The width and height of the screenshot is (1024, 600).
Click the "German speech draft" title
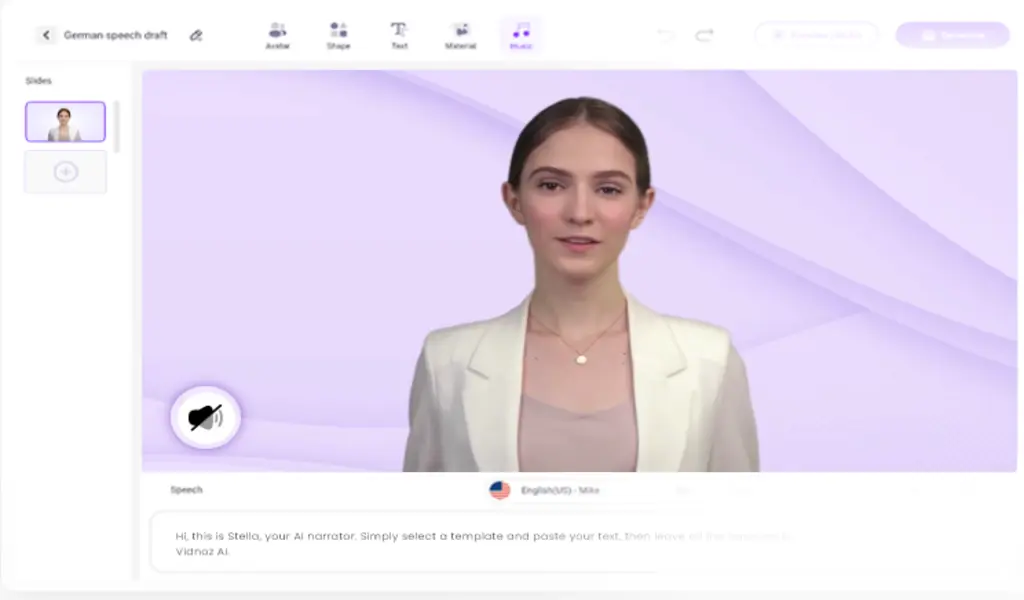tap(116, 35)
